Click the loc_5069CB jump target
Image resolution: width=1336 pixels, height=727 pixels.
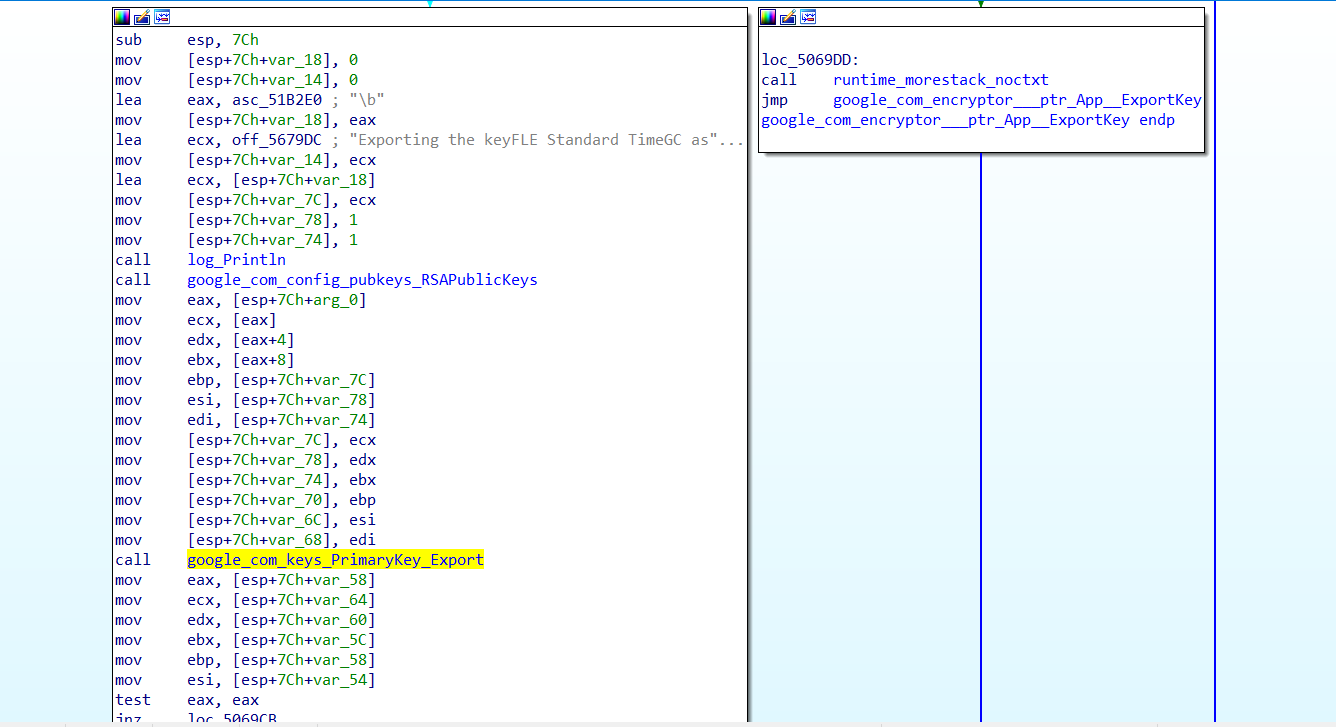232,719
